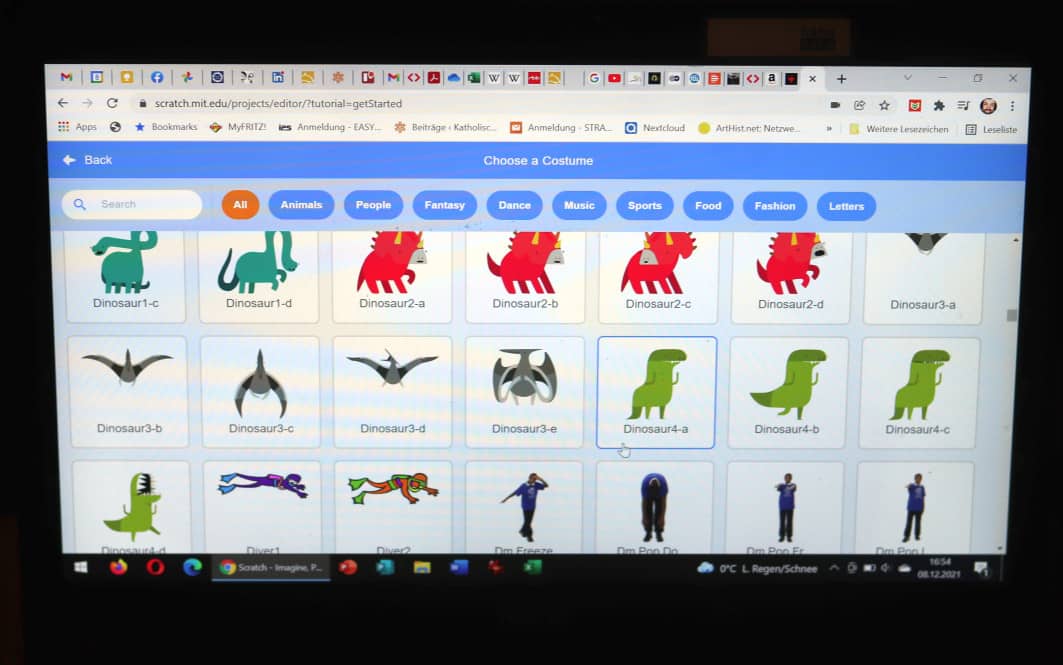Filter costumes by Music
The width and height of the screenshot is (1063, 665).
579,205
